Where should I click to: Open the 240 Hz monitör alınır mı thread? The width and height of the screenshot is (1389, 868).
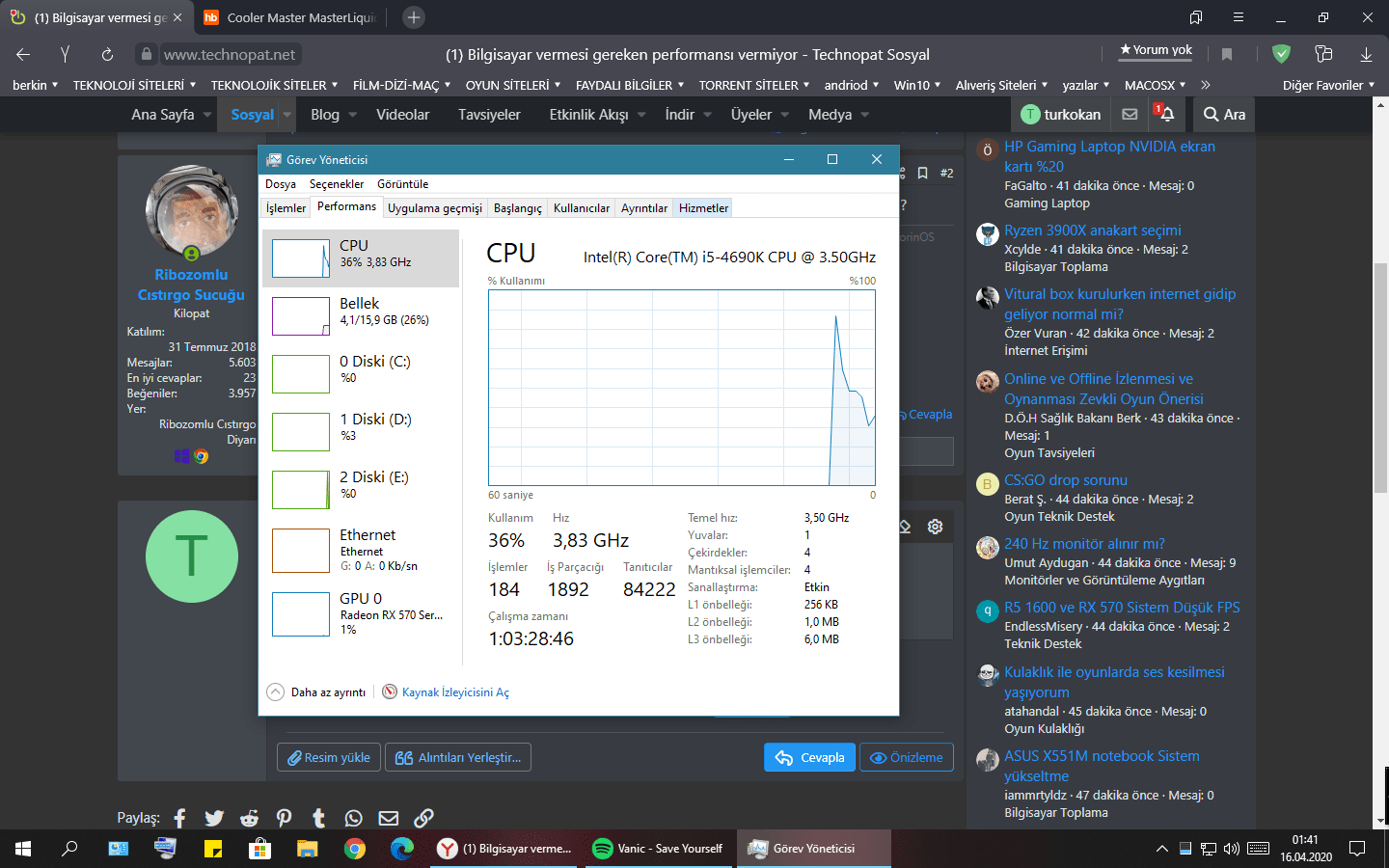tap(1084, 544)
